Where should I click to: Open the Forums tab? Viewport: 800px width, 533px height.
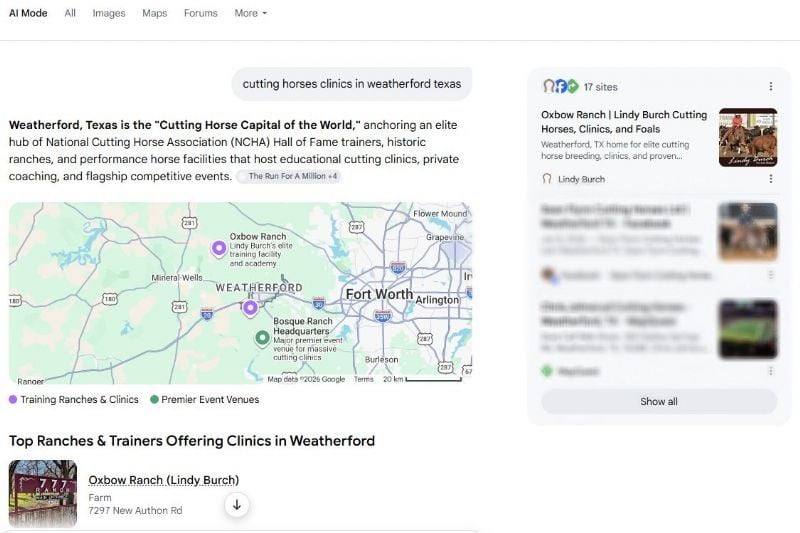201,13
